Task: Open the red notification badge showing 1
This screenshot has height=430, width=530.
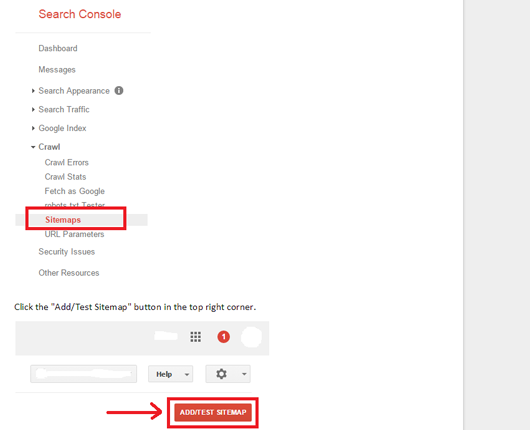Action: (223, 337)
